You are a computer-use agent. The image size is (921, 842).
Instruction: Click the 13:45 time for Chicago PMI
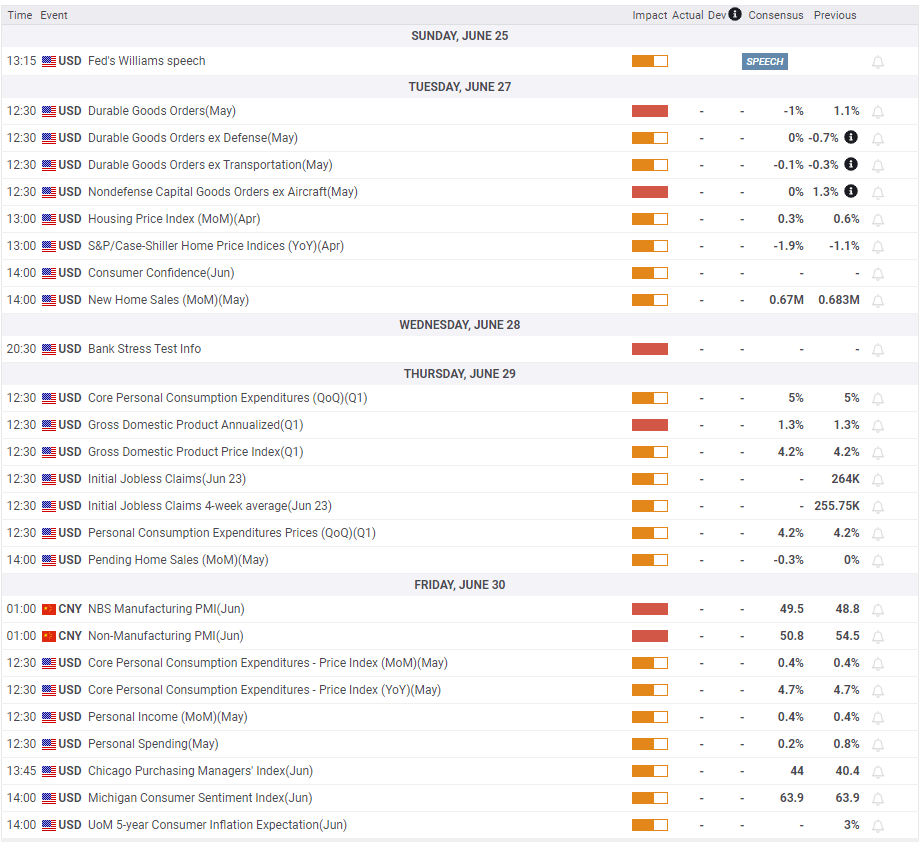click(21, 771)
